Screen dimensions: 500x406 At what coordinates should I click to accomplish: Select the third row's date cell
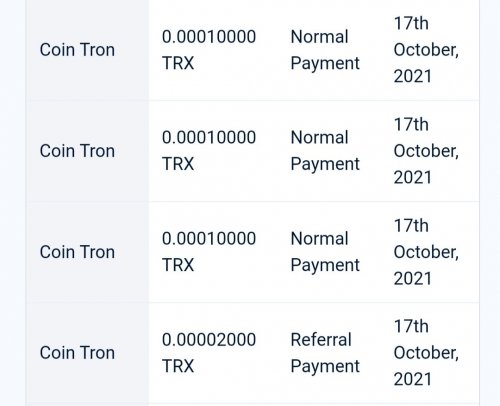click(426, 252)
